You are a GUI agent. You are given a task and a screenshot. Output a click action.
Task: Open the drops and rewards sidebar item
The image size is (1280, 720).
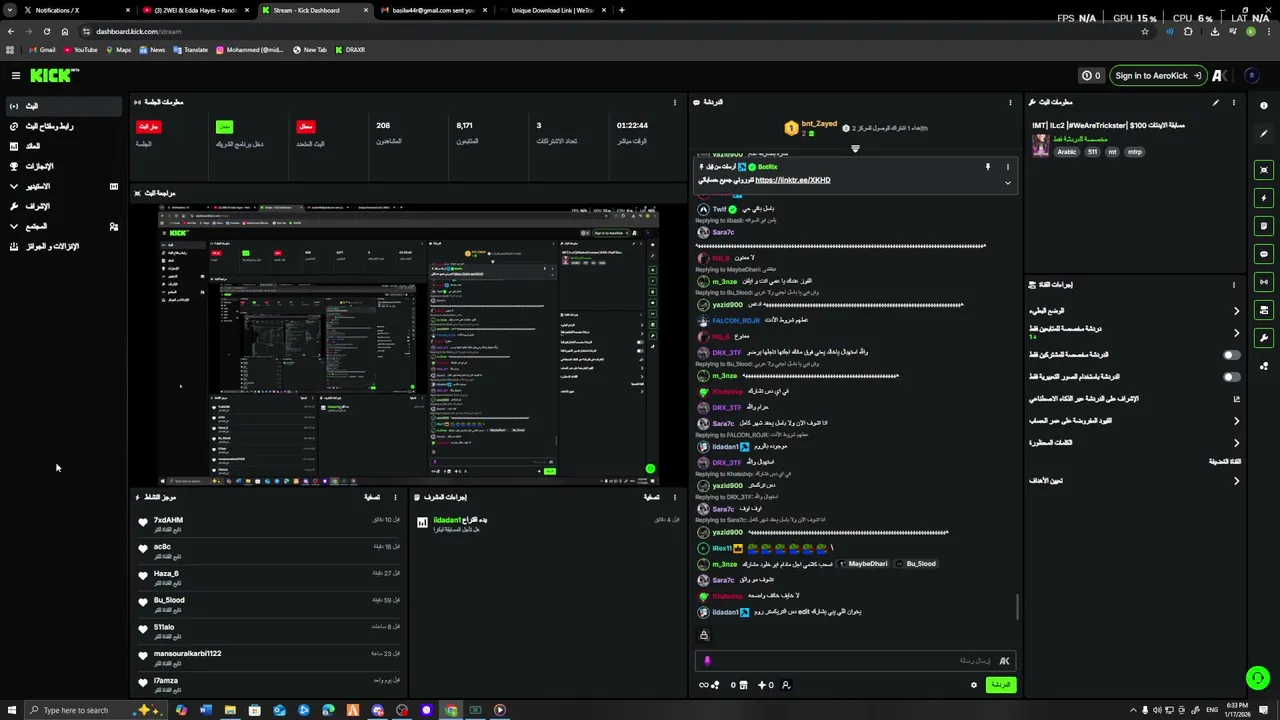44,246
